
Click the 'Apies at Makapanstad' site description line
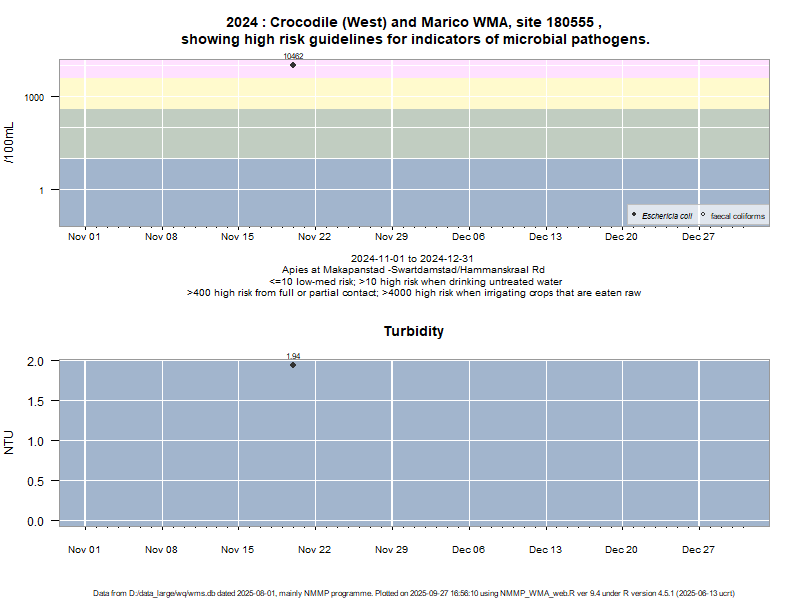[413, 270]
